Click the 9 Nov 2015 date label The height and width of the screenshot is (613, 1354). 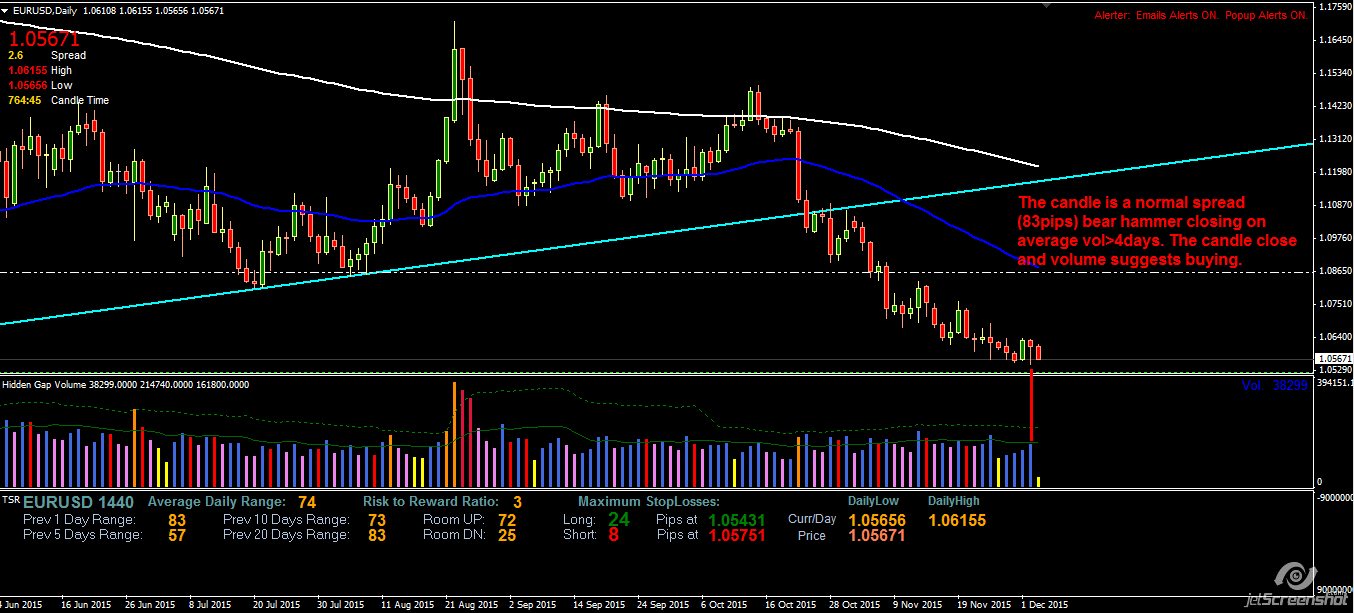click(917, 605)
